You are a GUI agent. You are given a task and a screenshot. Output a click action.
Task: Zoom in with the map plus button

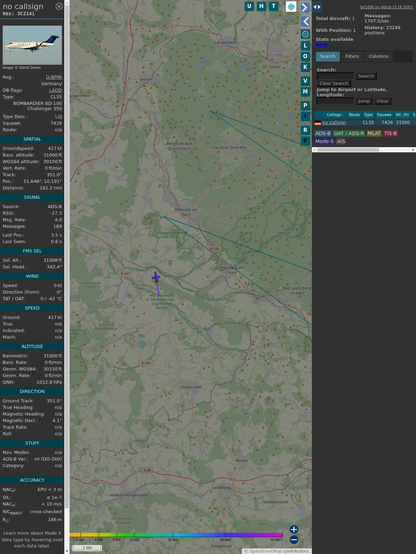294,529
